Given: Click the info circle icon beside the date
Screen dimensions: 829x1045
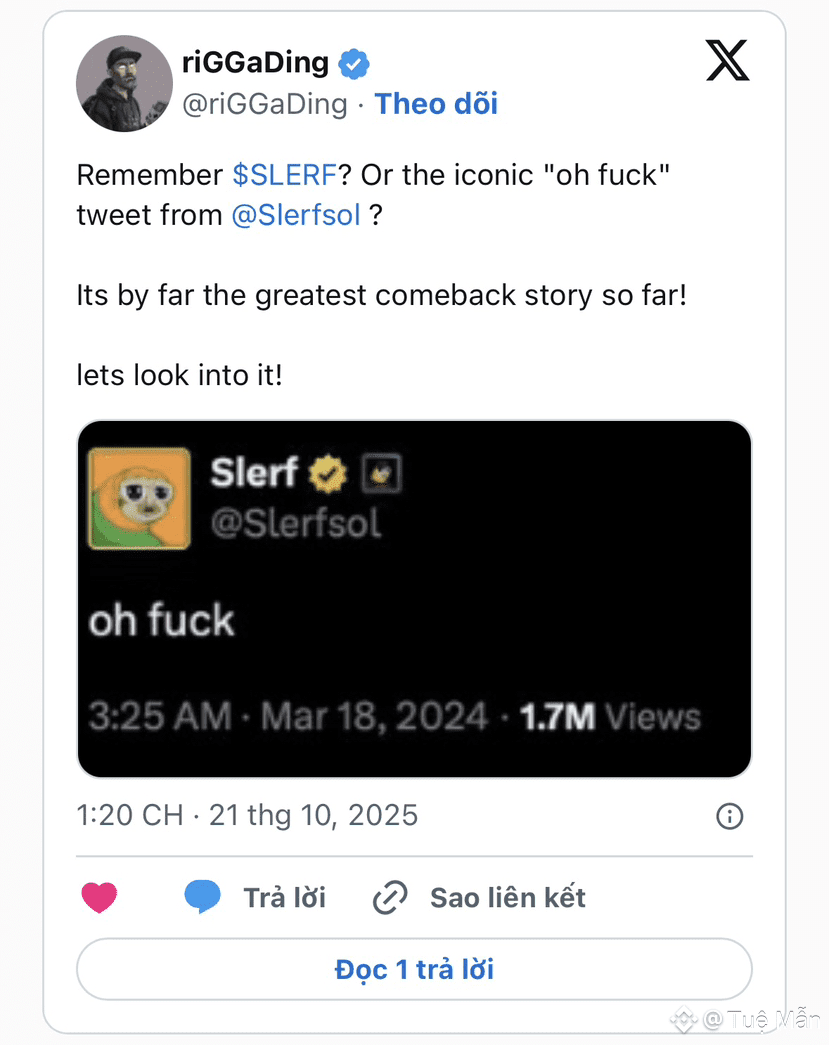Looking at the screenshot, I should (x=730, y=816).
